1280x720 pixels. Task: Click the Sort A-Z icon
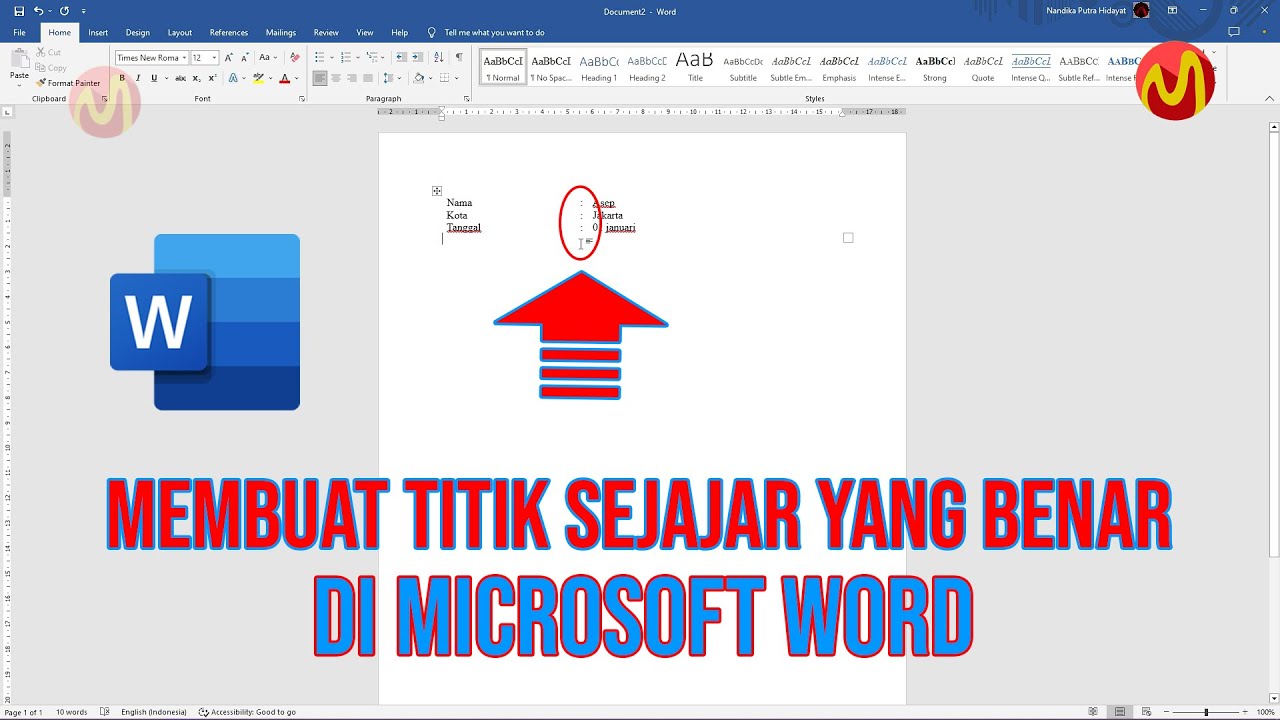439,58
